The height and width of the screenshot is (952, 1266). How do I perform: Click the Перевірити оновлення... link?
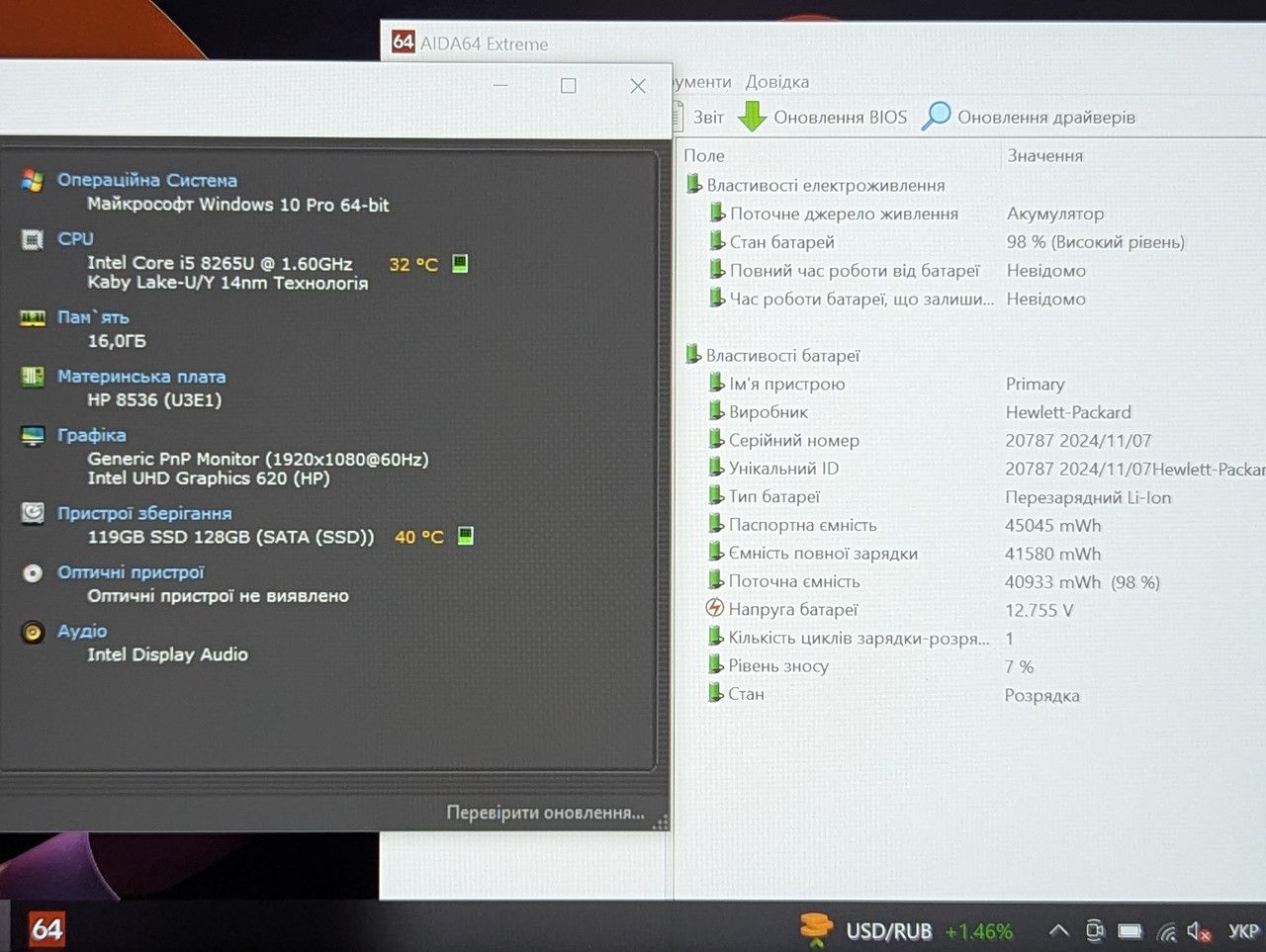pyautogui.click(x=545, y=813)
